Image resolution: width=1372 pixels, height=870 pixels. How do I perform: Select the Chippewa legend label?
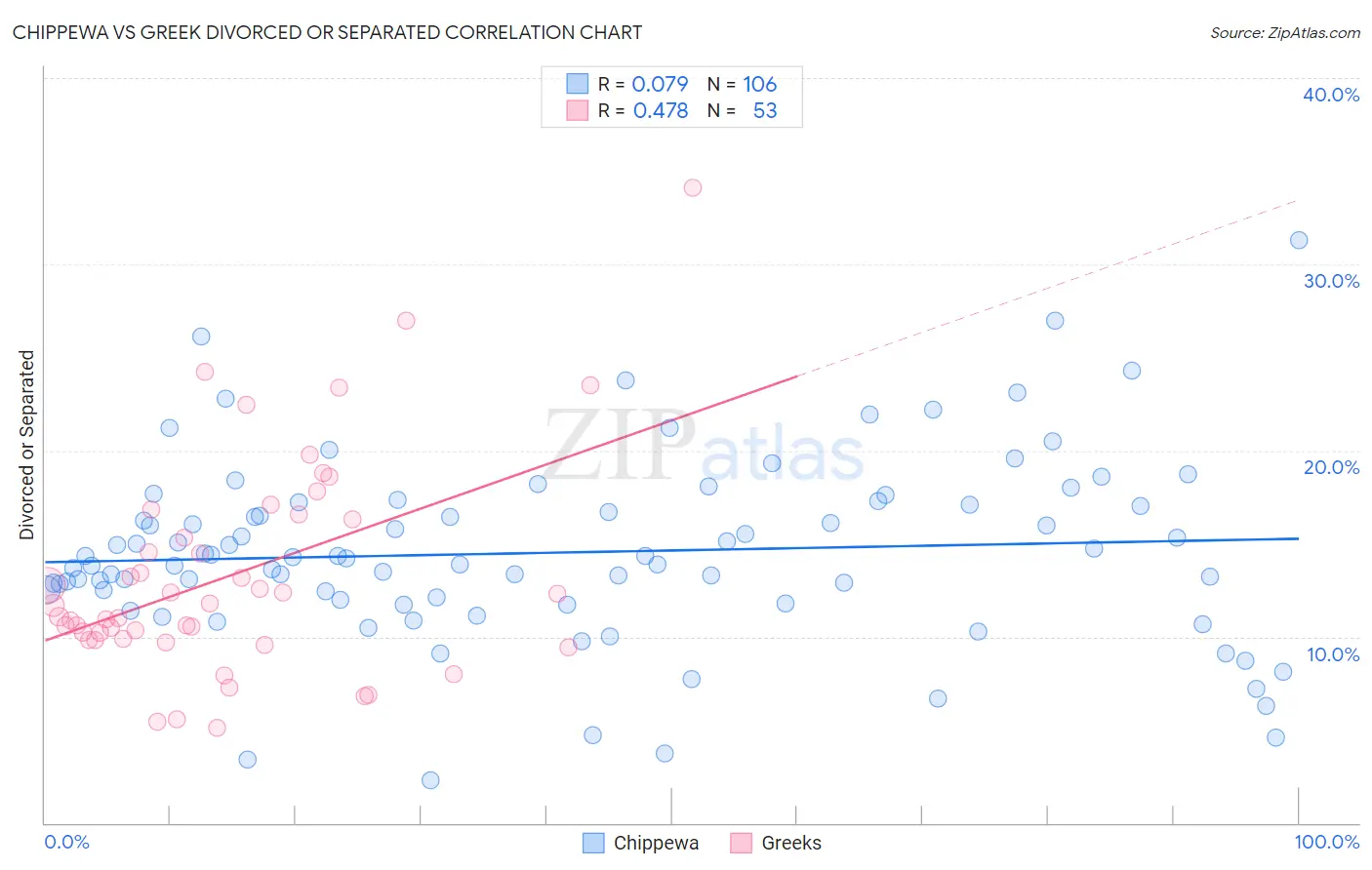656,843
